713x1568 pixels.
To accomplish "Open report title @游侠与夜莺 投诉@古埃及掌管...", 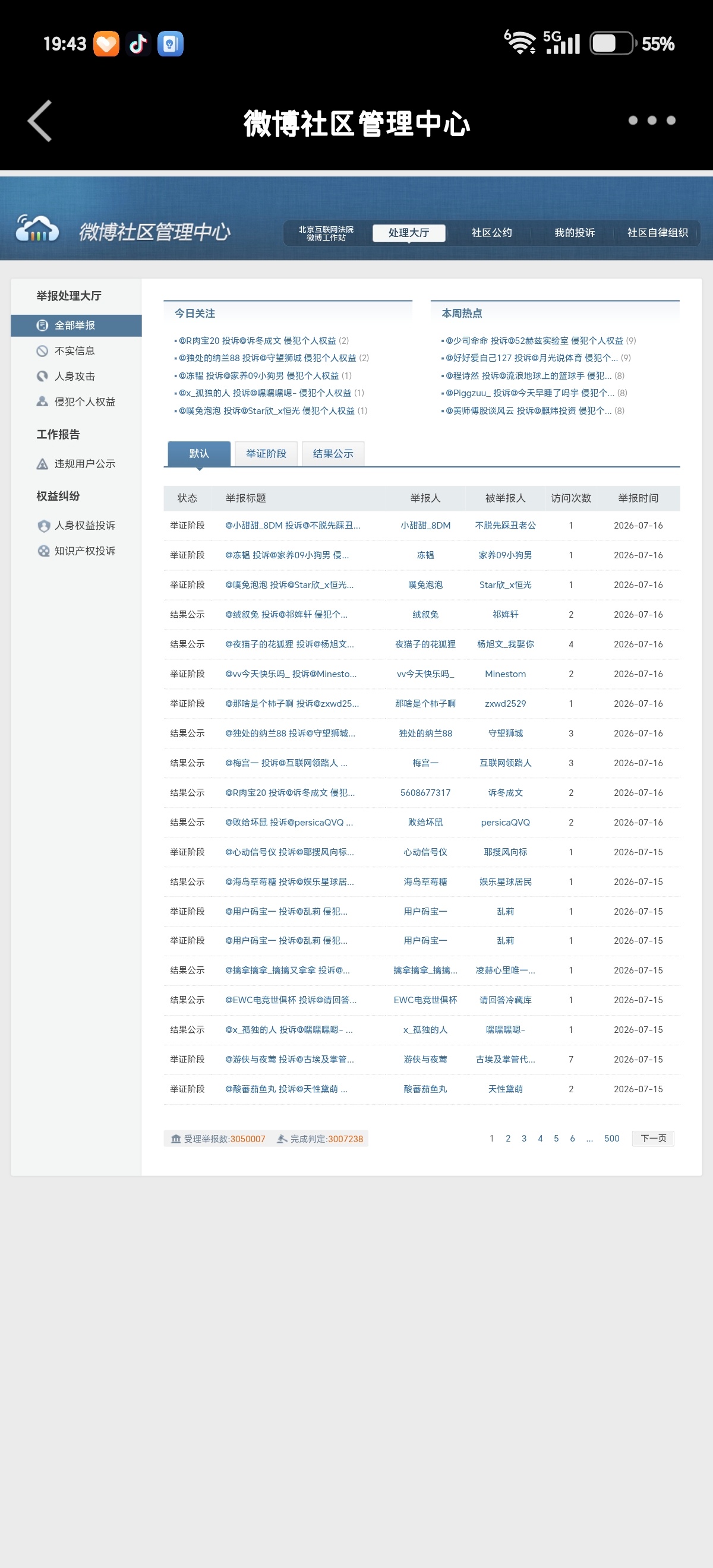I will tap(289, 1059).
